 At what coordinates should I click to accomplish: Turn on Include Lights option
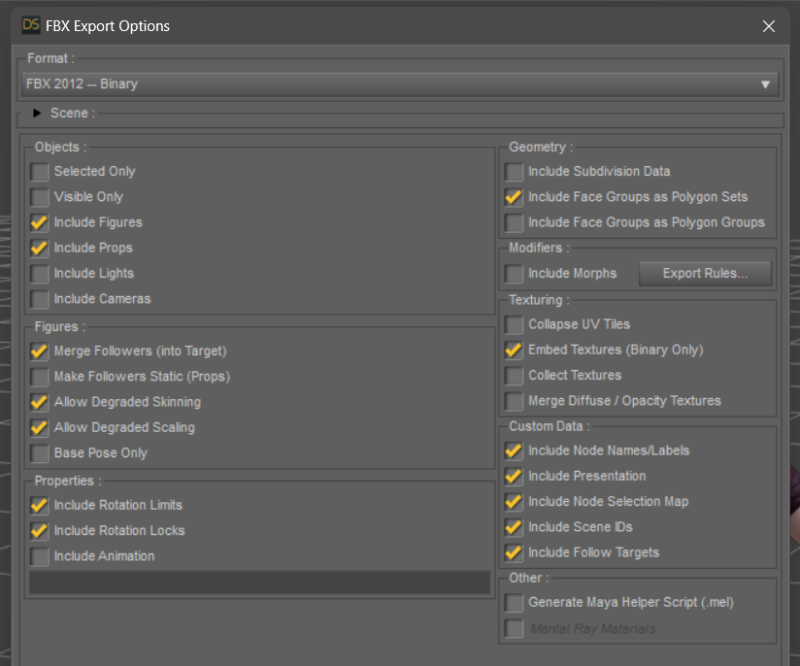point(40,273)
